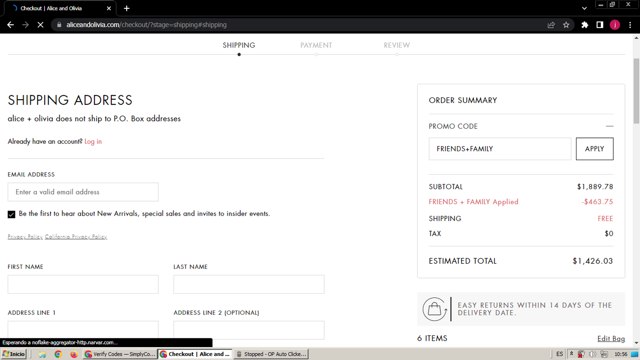Click the Checkout | Alice and Olivia taskbar button
640x360 pixels.
pyautogui.click(x=196, y=354)
